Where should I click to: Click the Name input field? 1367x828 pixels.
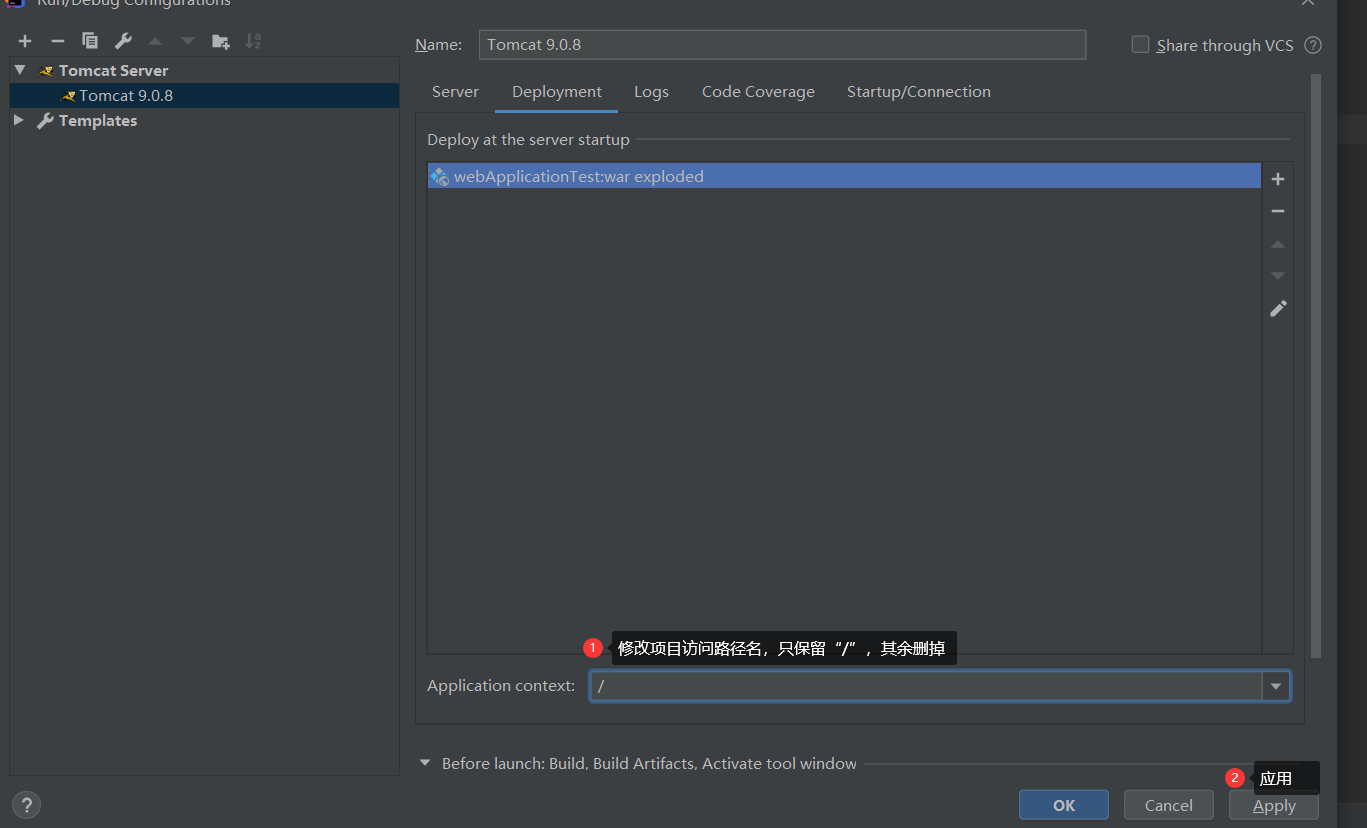pyautogui.click(x=782, y=45)
